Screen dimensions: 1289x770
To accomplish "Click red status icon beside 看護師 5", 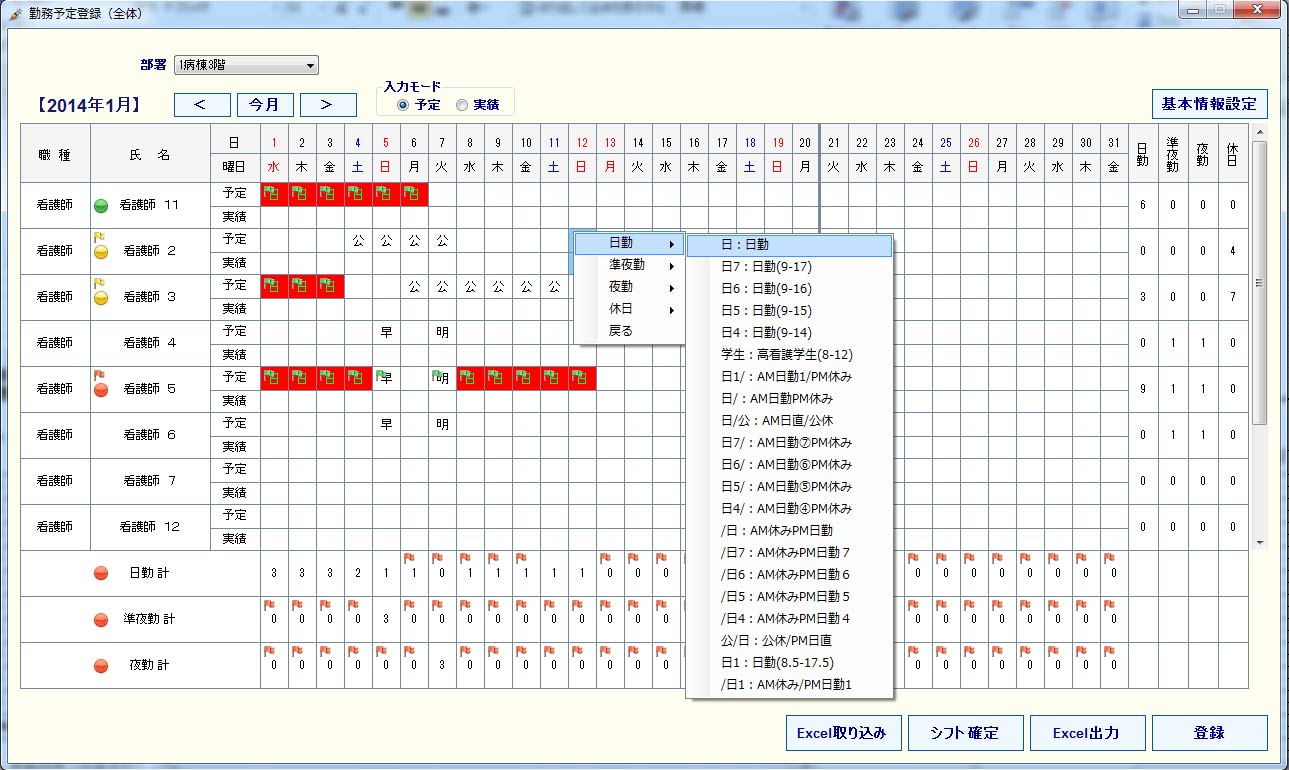I will 100,389.
